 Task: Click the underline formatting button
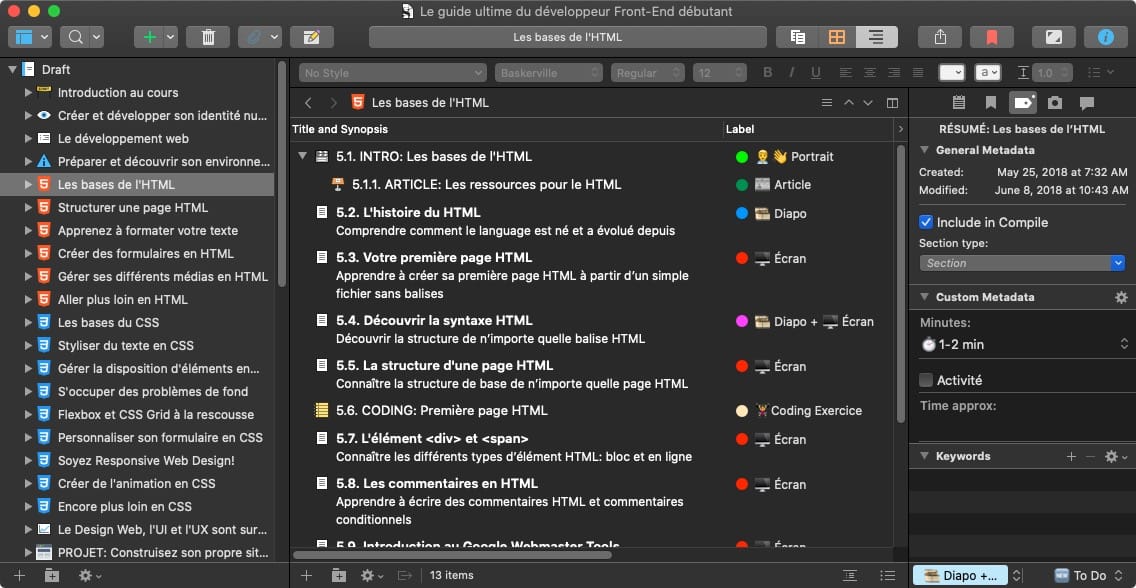816,72
